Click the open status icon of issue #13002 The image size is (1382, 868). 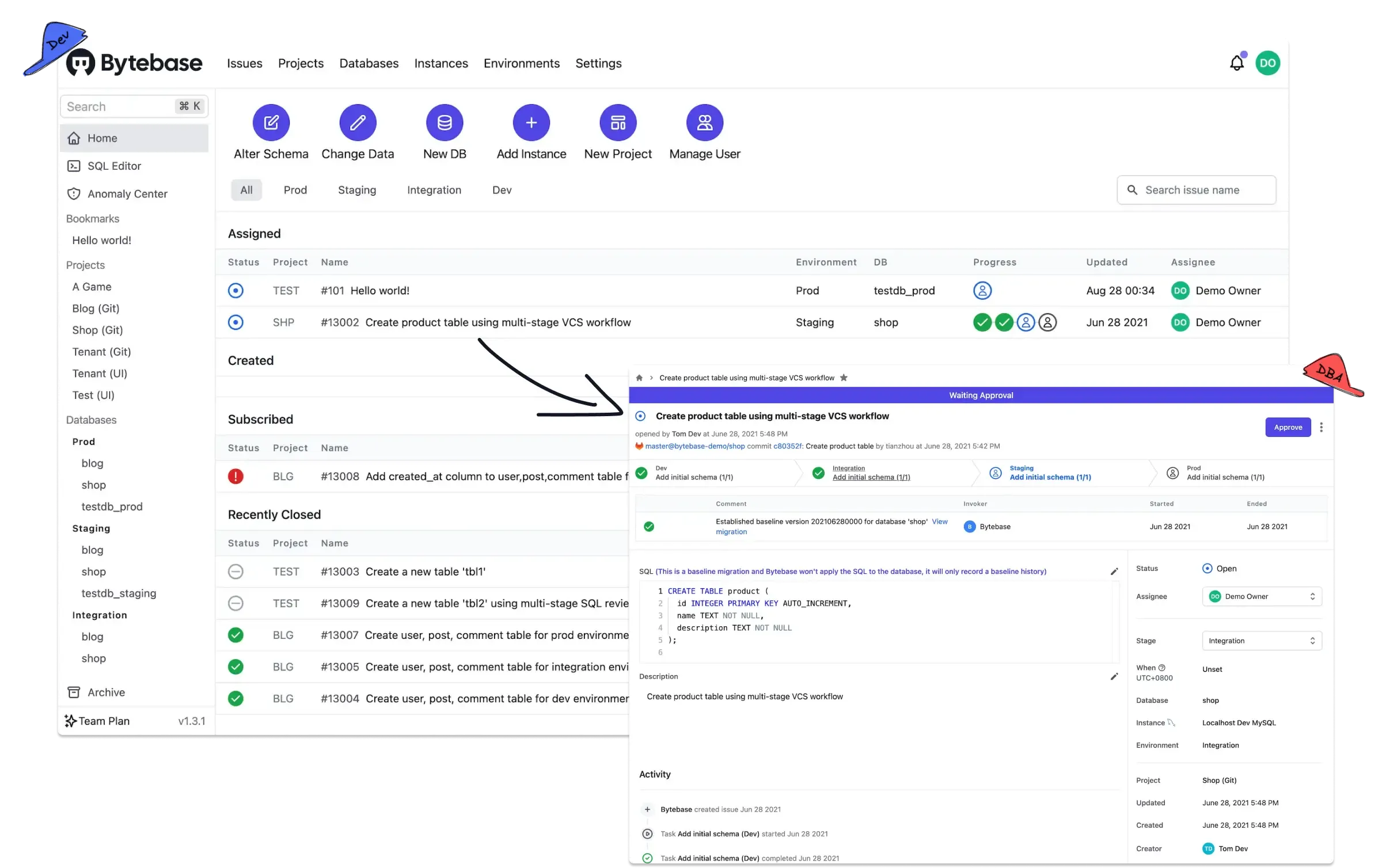236,322
